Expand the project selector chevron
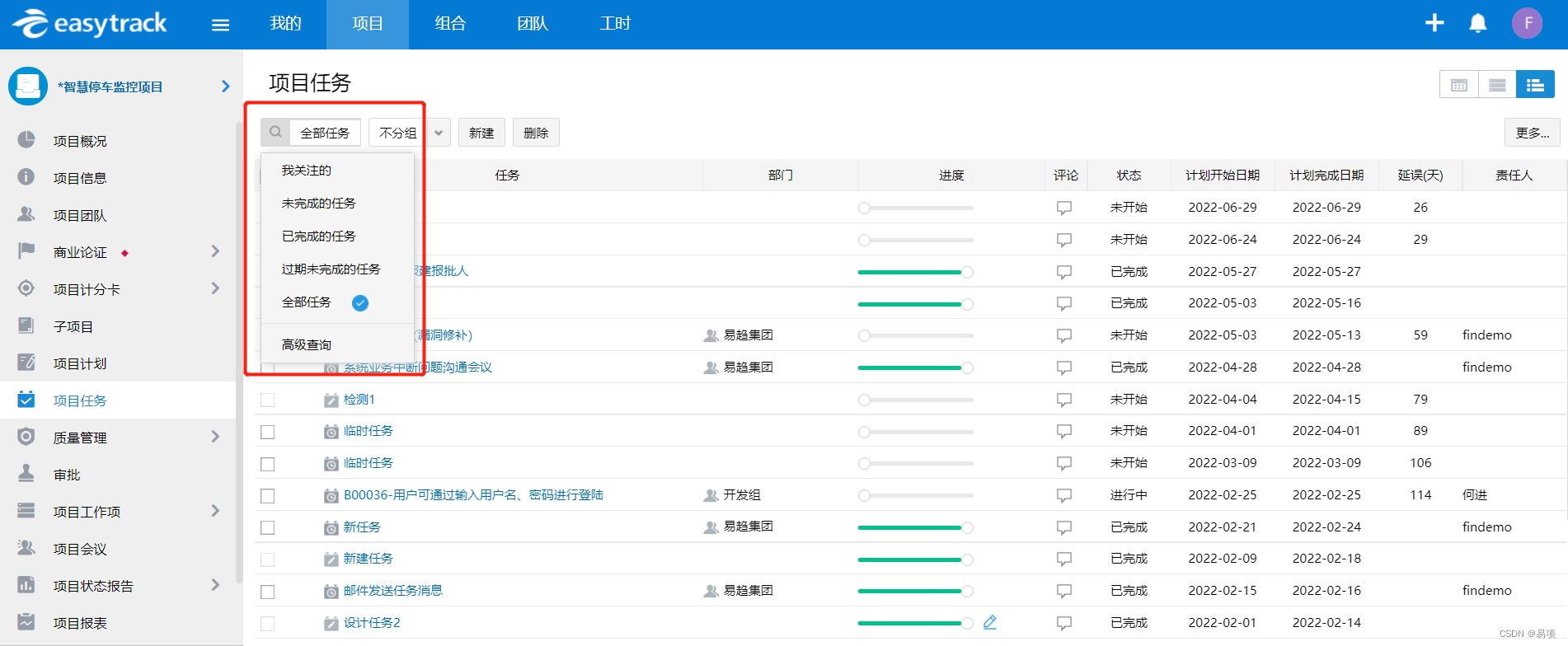The image size is (1568, 646). [226, 86]
